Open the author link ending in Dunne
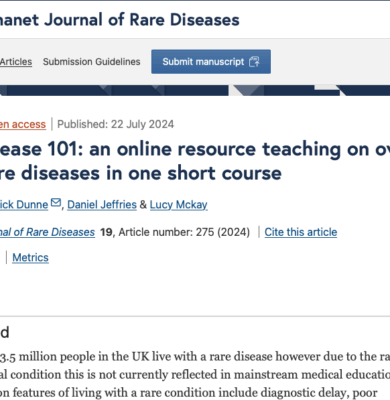Image resolution: width=390 pixels, height=400 pixels. tap(24, 204)
